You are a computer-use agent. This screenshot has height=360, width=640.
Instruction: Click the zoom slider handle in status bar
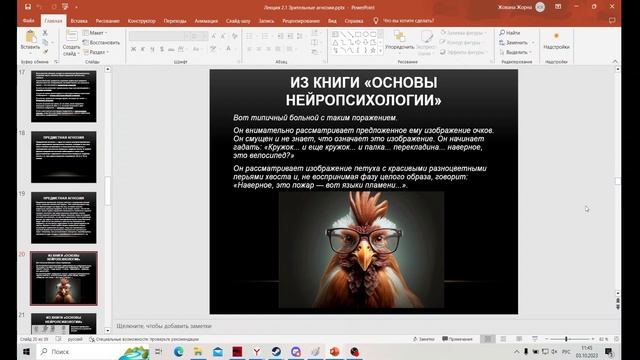(x=566, y=339)
